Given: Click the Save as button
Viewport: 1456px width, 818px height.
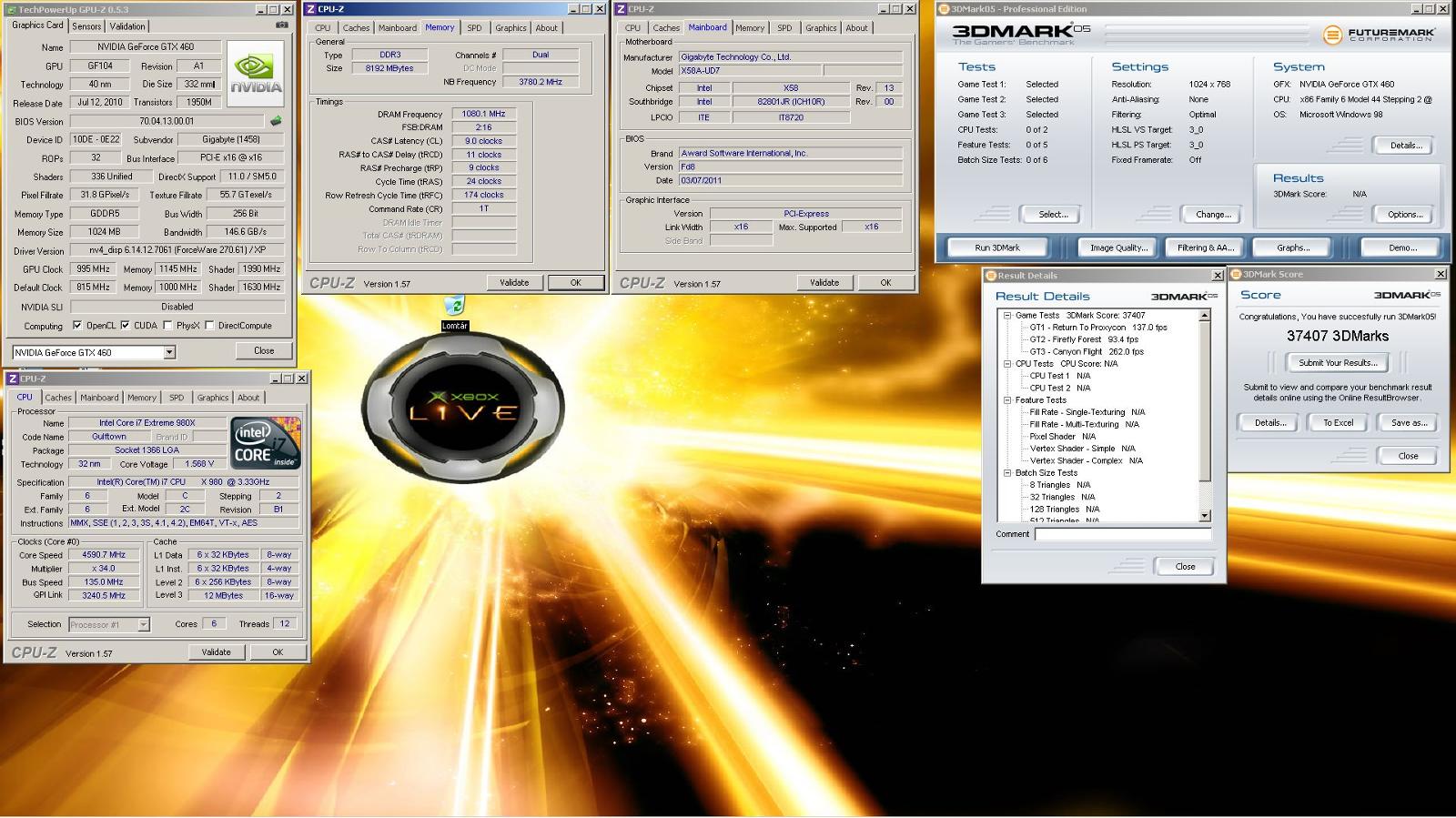Looking at the screenshot, I should 1409,422.
